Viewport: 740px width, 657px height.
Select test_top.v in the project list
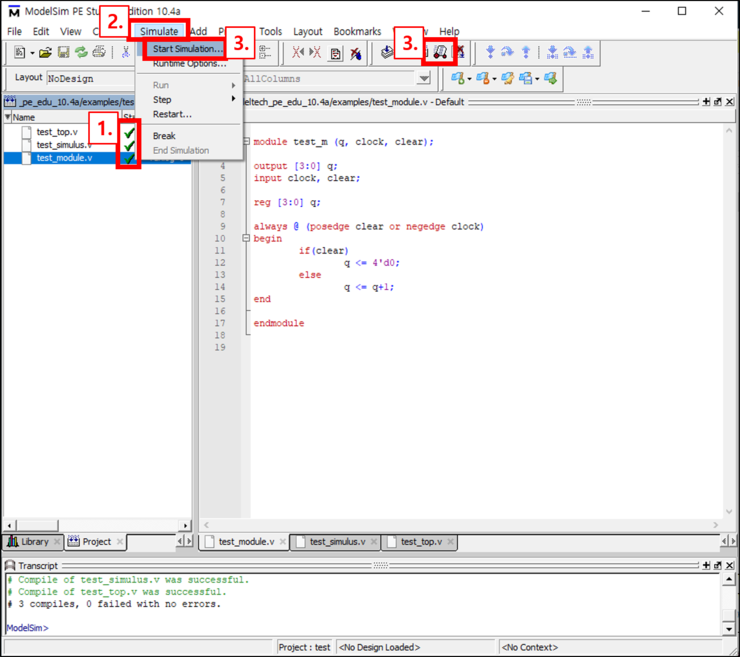pos(57,132)
